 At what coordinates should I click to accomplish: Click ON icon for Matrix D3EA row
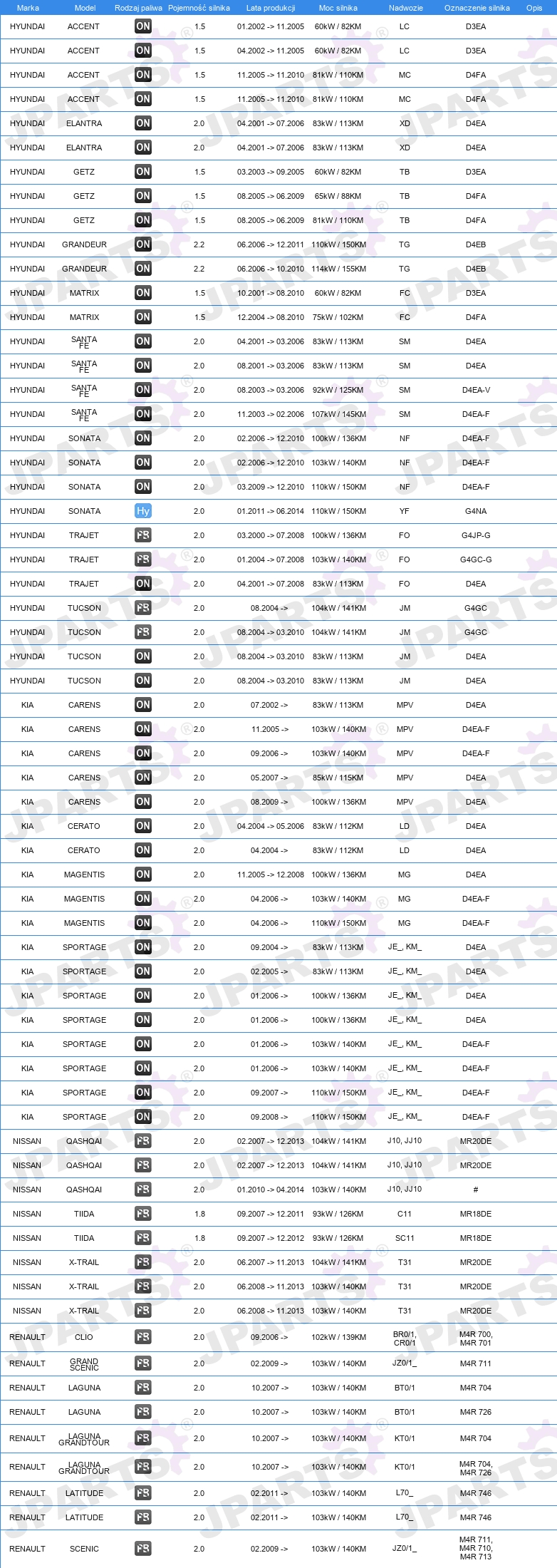[x=143, y=293]
